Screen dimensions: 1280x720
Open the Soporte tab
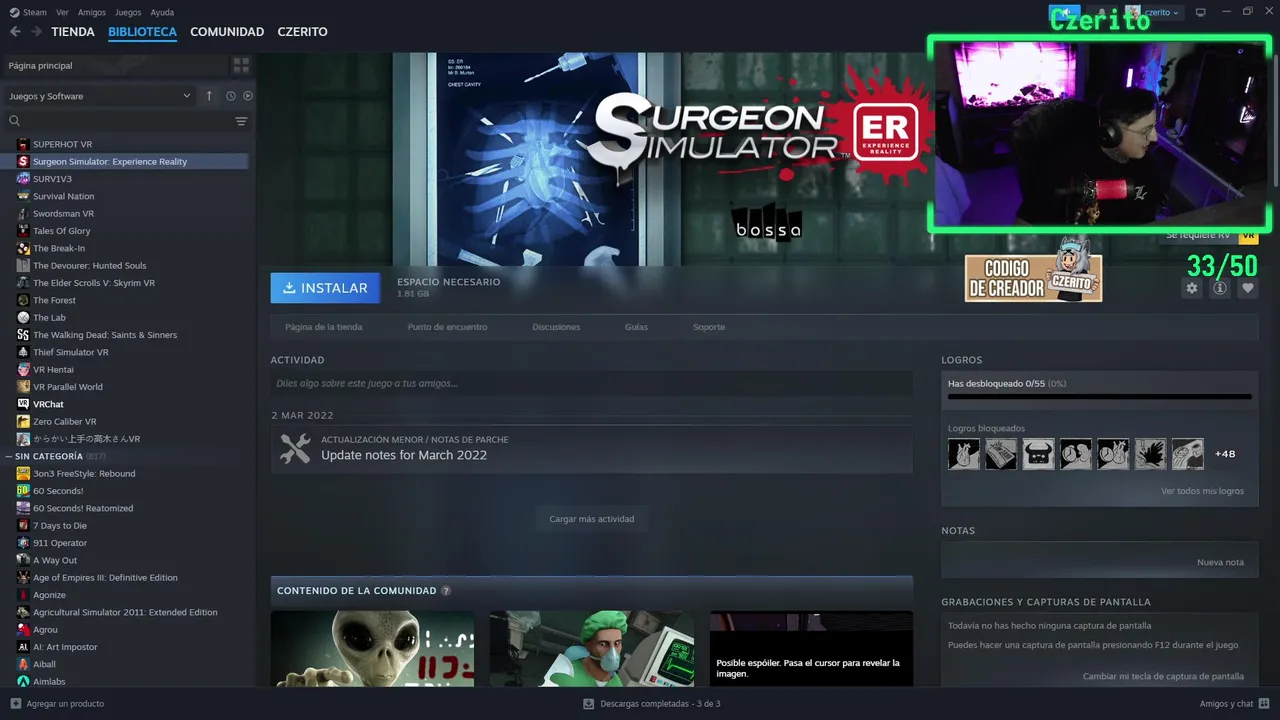coord(709,327)
